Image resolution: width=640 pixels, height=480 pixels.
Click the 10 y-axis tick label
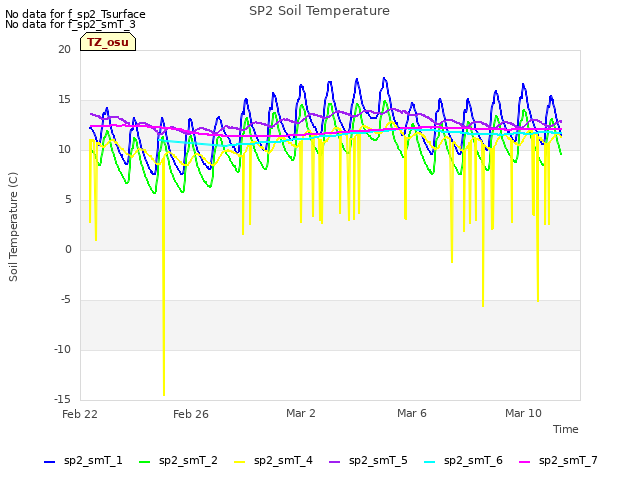64,149
